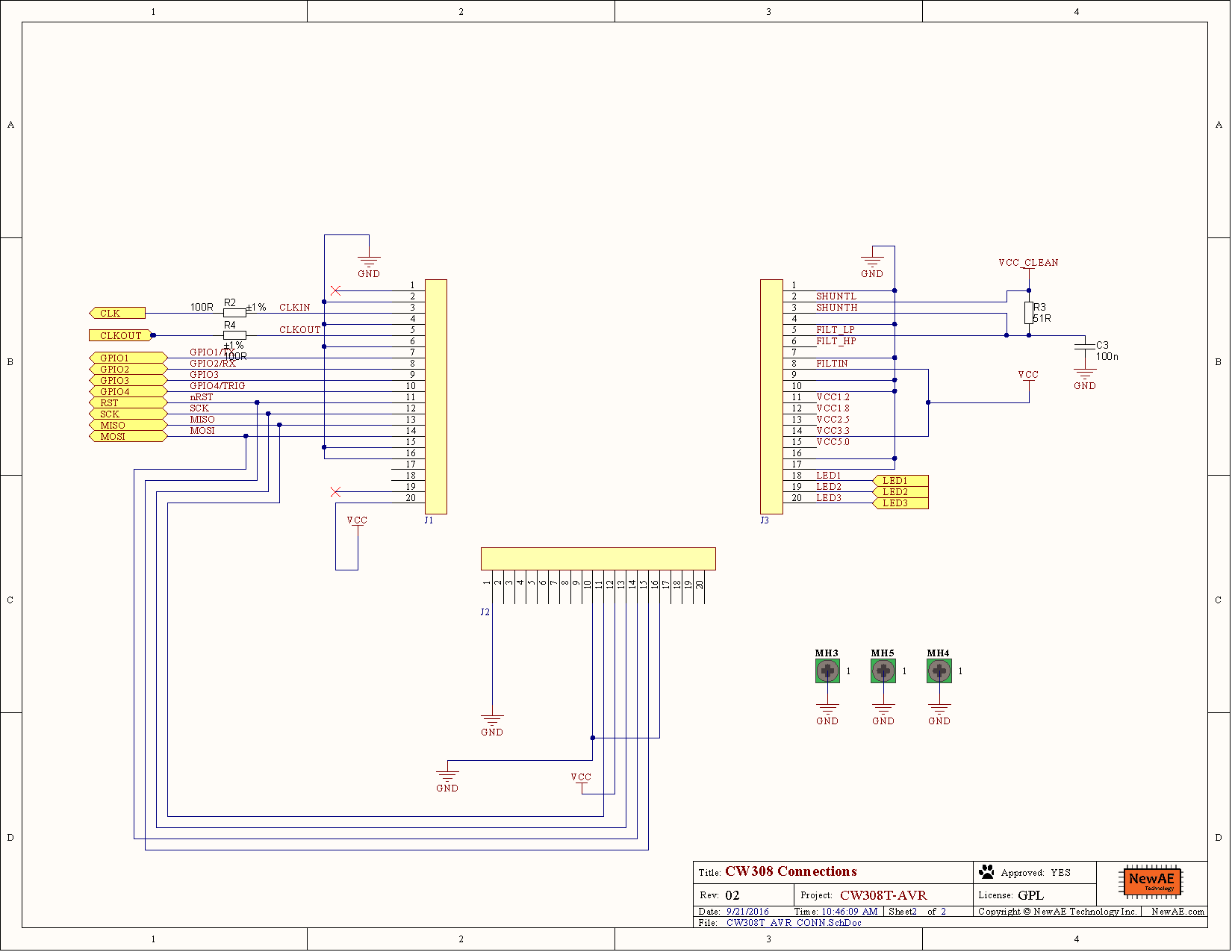
Task: Select mounting hole MH5 symbol
Action: (x=883, y=671)
